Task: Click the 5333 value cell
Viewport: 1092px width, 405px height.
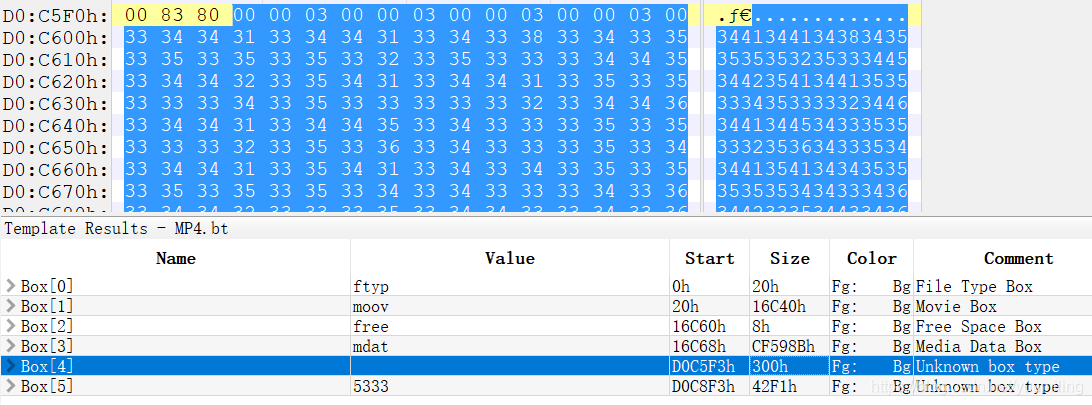Action: pyautogui.click(x=510, y=386)
